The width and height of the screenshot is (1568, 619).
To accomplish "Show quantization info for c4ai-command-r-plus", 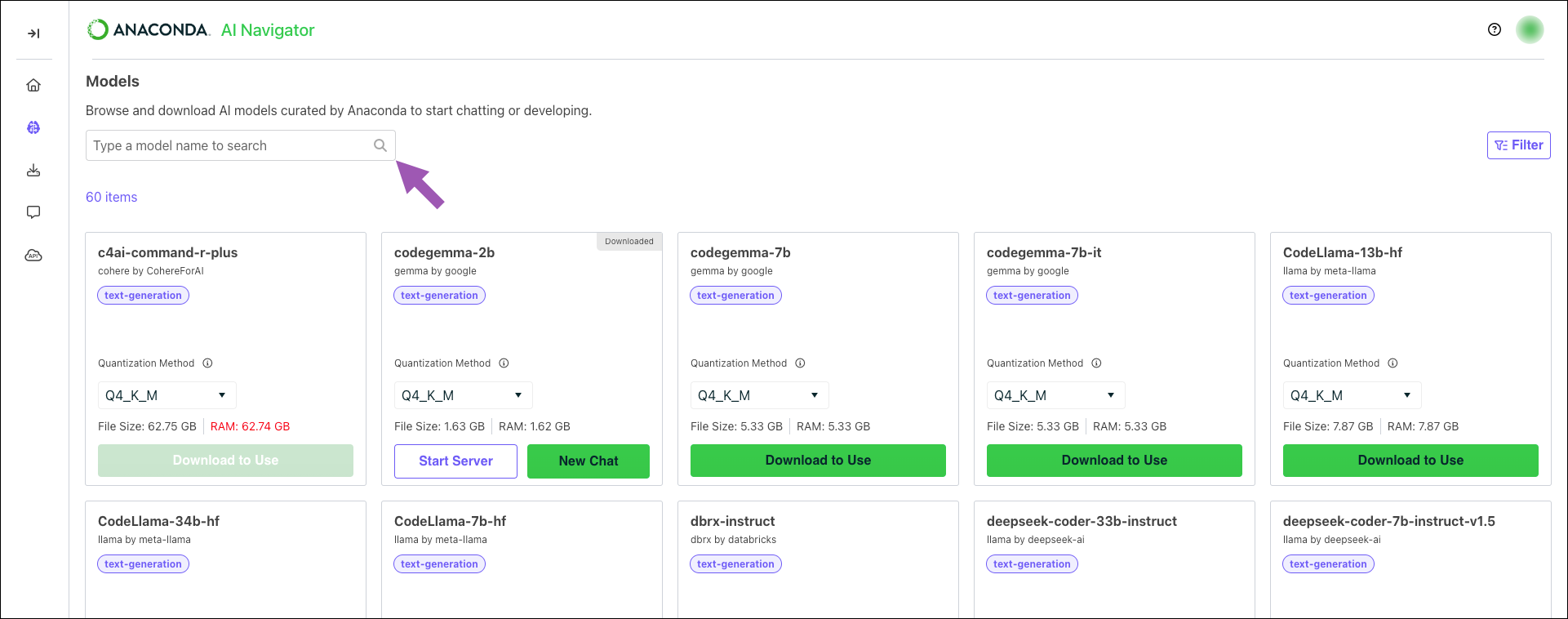I will coord(207,363).
